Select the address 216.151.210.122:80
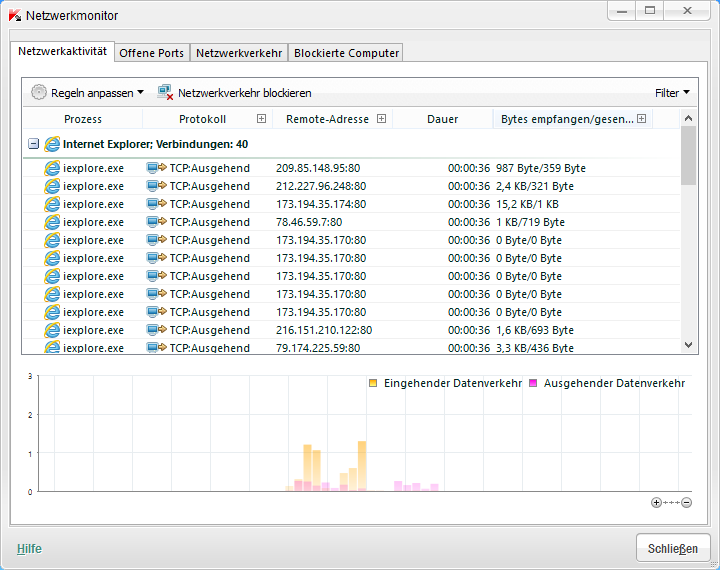The width and height of the screenshot is (720, 570). (324, 330)
